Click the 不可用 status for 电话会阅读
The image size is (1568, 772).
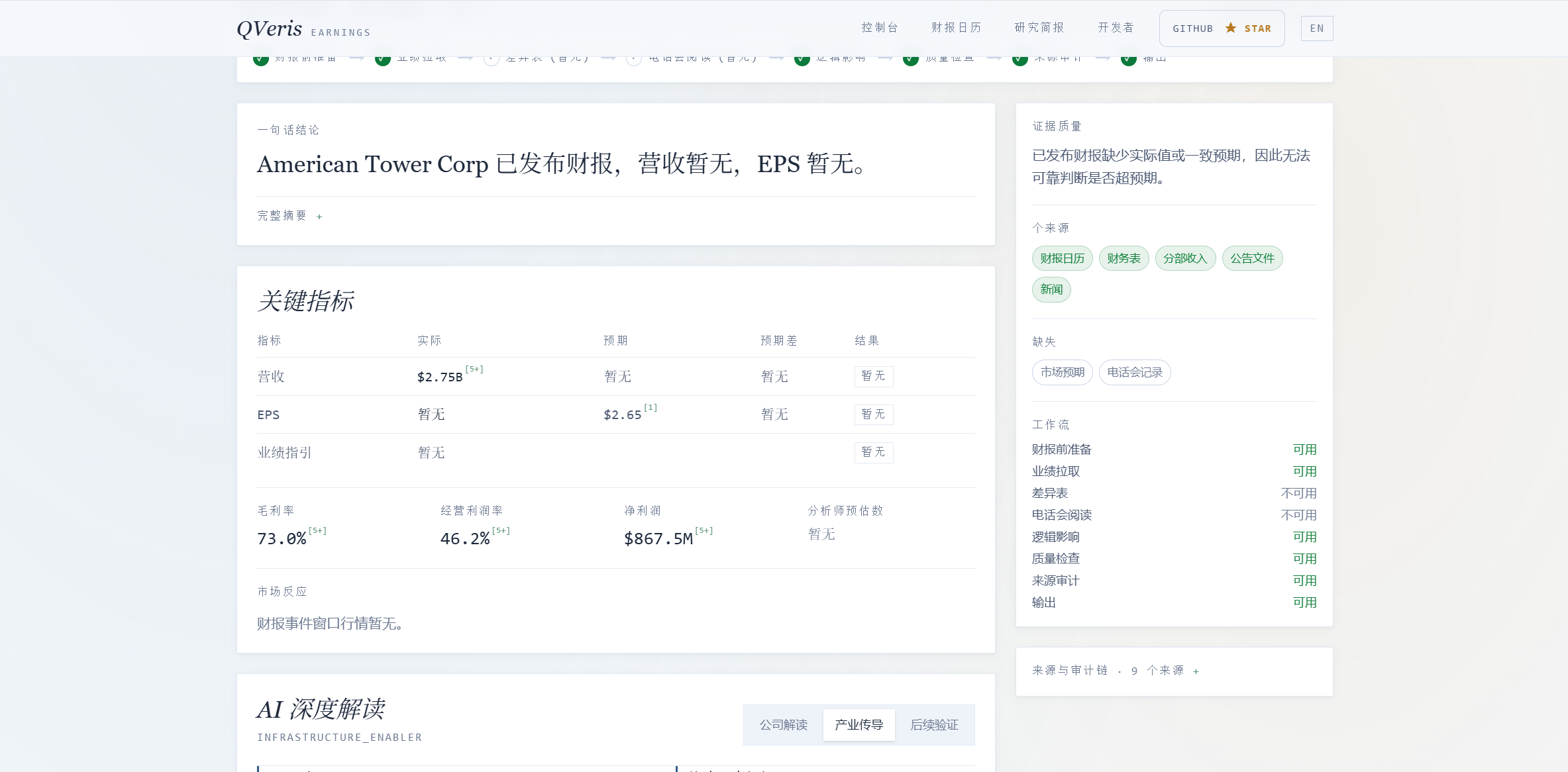[x=1299, y=515]
